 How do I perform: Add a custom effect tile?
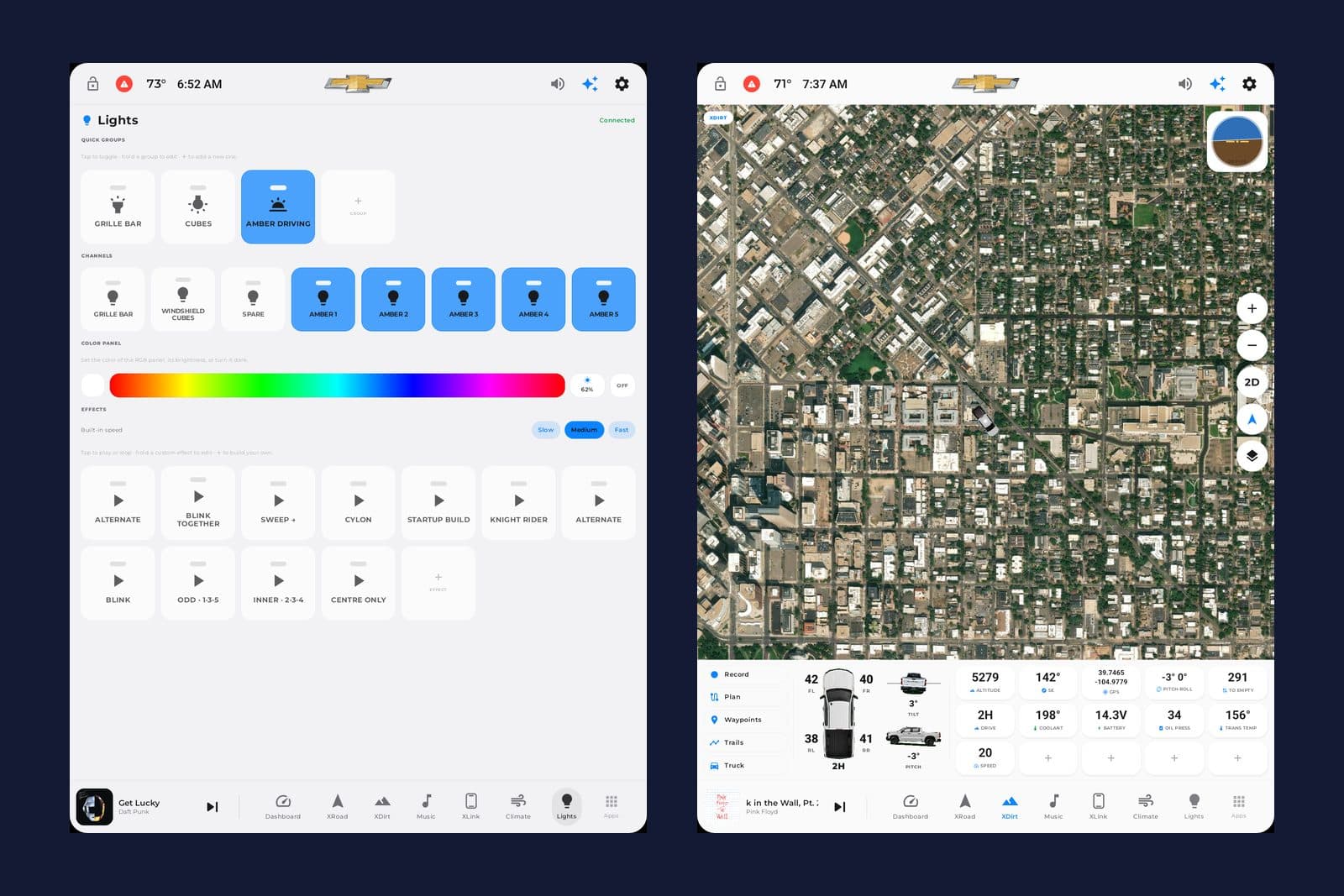coord(438,583)
